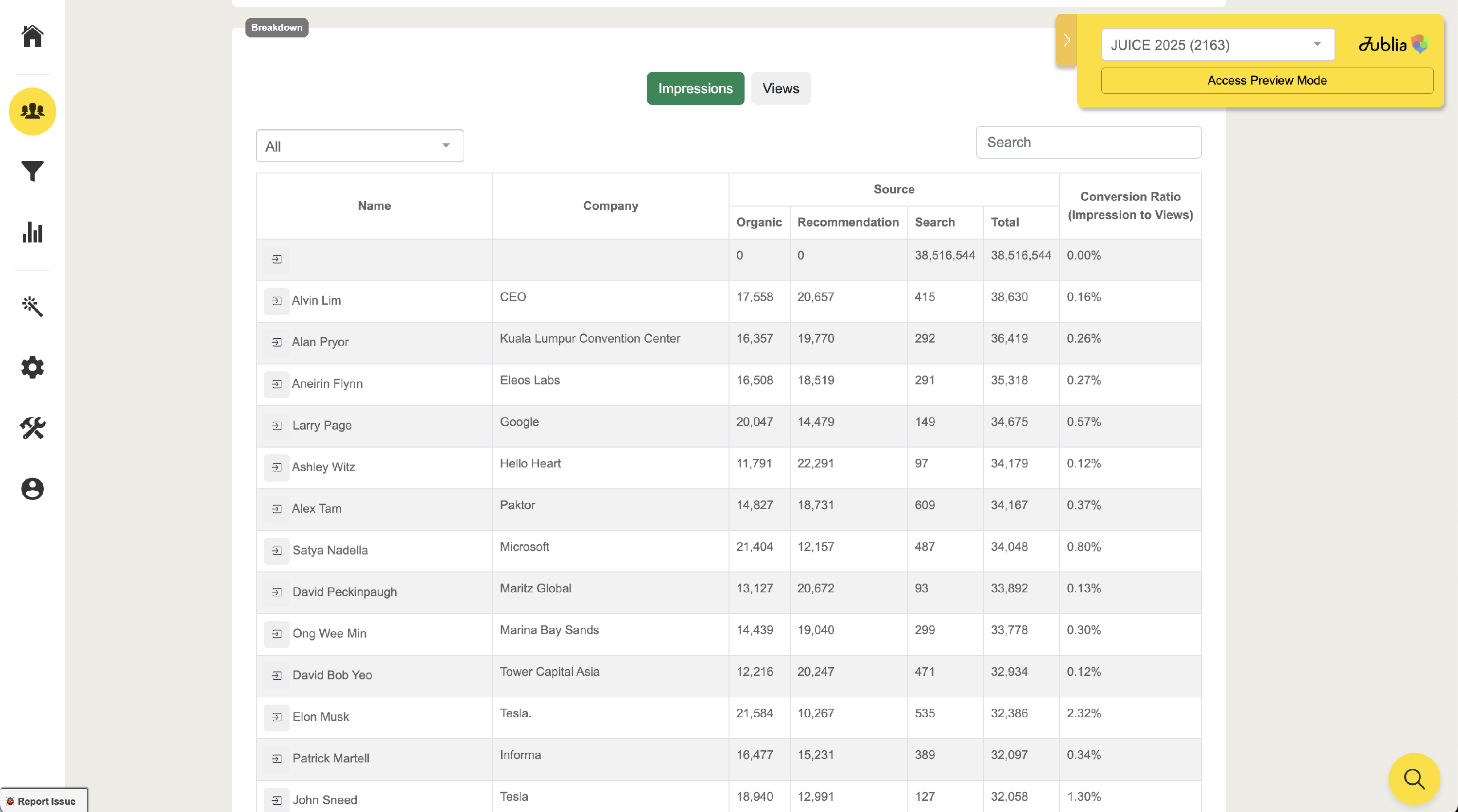Click the 38,516,544 Search value
This screenshot has width=1458, height=812.
945,255
